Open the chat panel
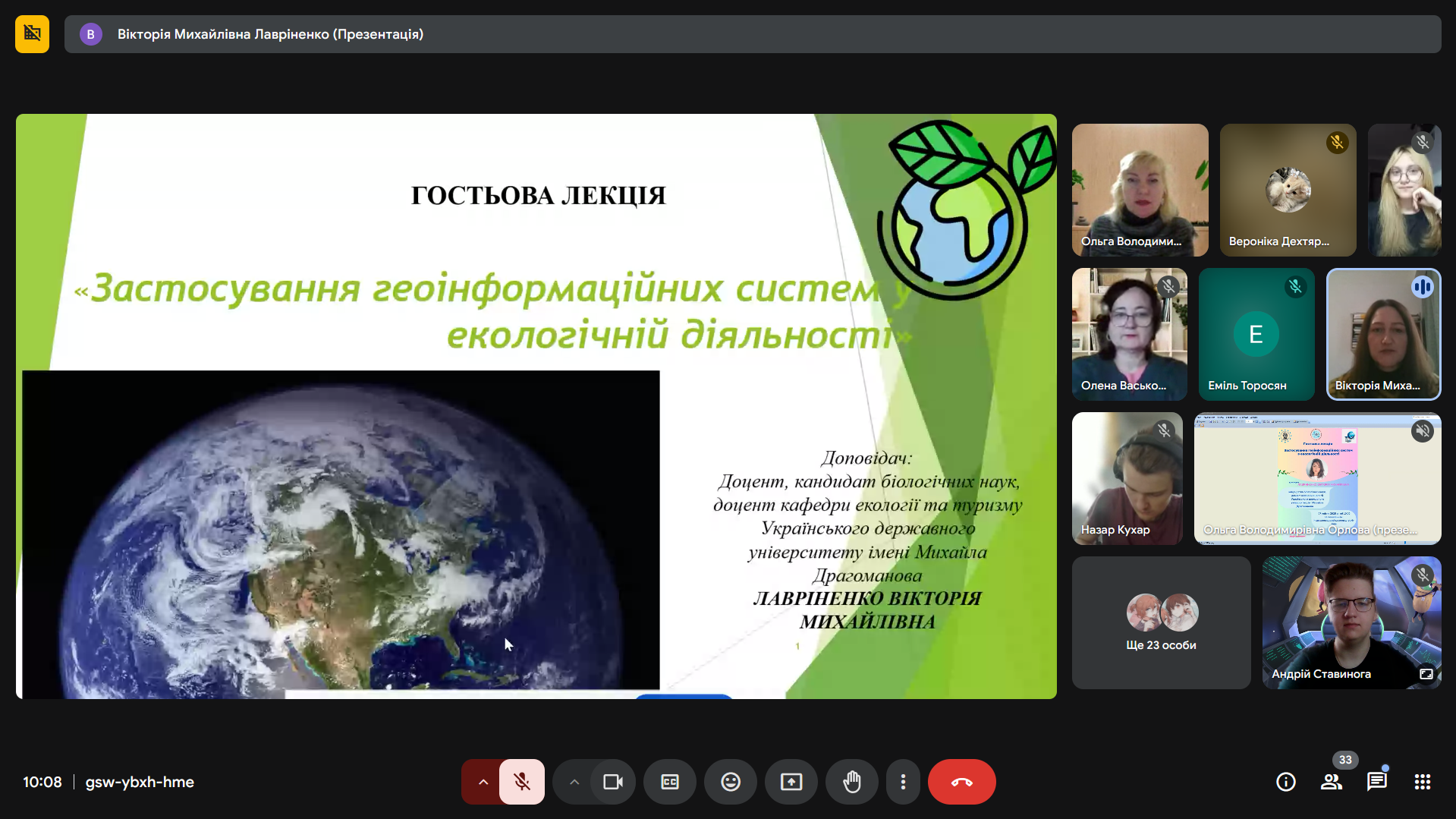Image resolution: width=1456 pixels, height=819 pixels. click(x=1377, y=782)
